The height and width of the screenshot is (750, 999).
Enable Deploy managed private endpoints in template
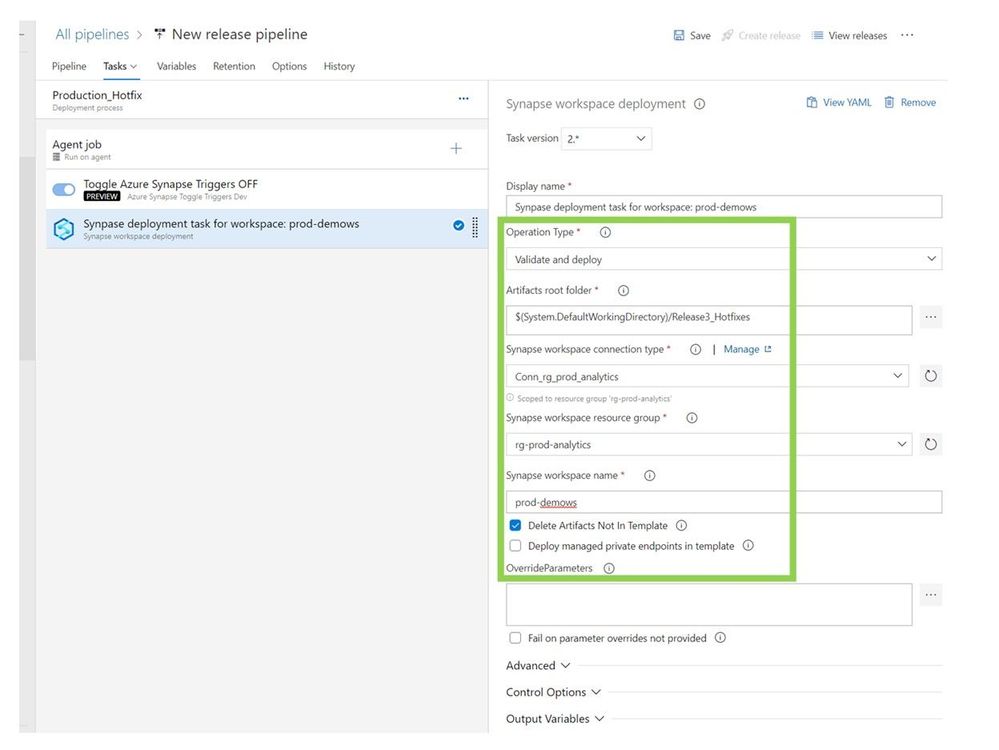(x=515, y=546)
